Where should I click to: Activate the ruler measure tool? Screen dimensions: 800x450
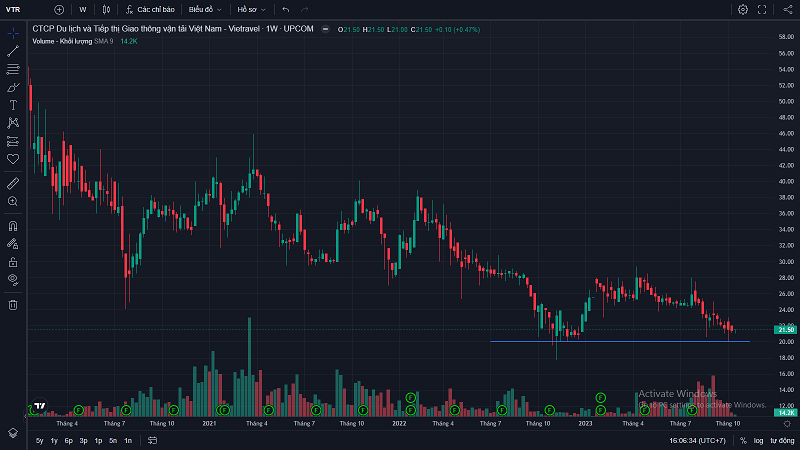(13, 183)
